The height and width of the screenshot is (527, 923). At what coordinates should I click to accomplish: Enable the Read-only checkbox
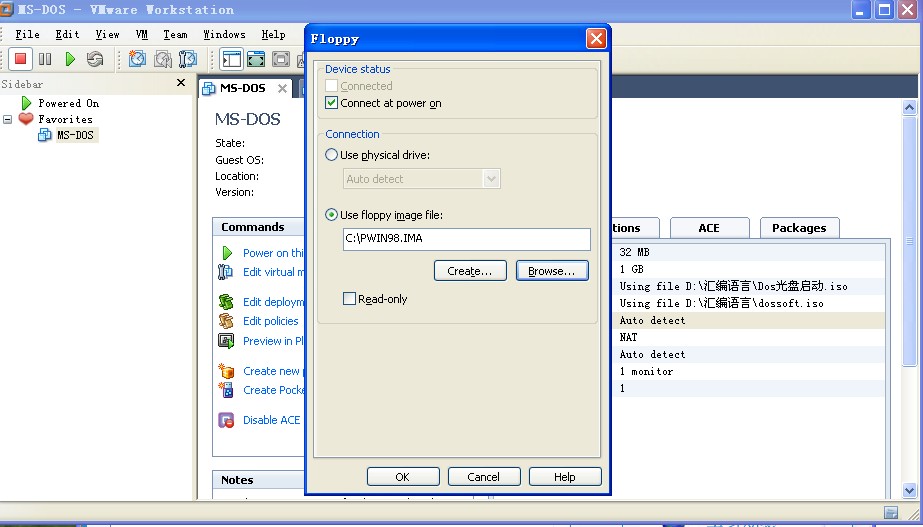(349, 299)
